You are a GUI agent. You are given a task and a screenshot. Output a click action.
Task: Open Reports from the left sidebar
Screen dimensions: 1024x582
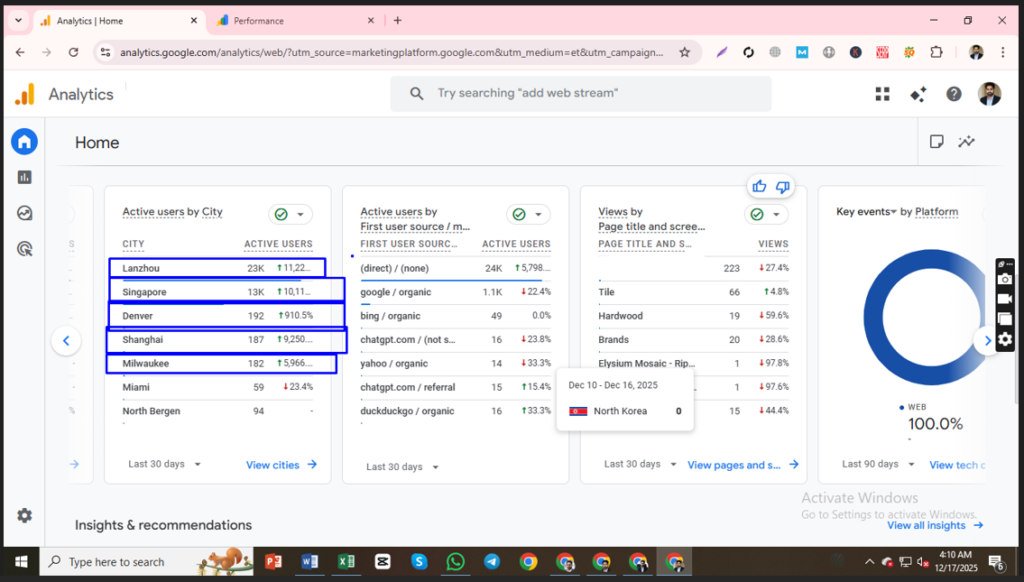24,176
